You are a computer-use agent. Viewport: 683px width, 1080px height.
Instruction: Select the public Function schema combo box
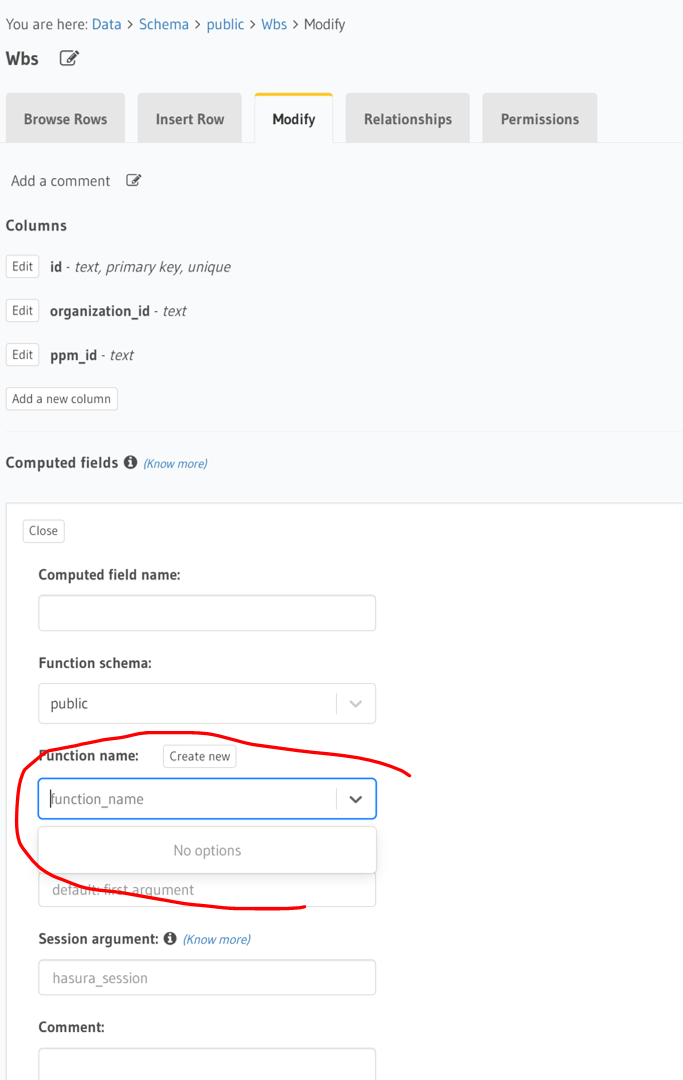pos(207,703)
